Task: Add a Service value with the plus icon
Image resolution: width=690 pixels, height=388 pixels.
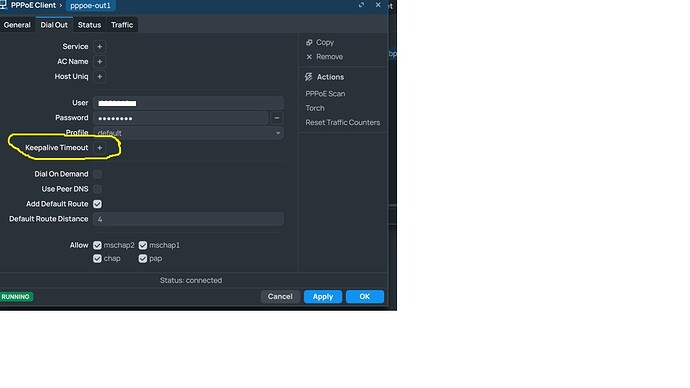Action: pos(99,47)
